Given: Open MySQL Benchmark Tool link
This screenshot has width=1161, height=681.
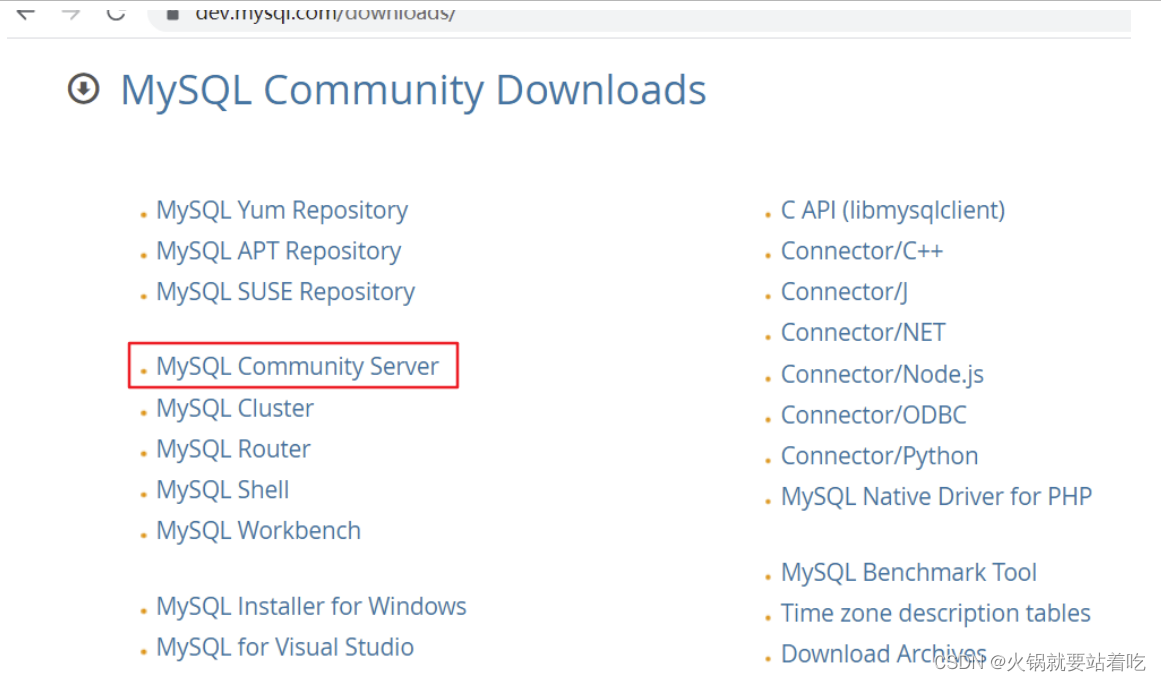Looking at the screenshot, I should click(x=909, y=572).
